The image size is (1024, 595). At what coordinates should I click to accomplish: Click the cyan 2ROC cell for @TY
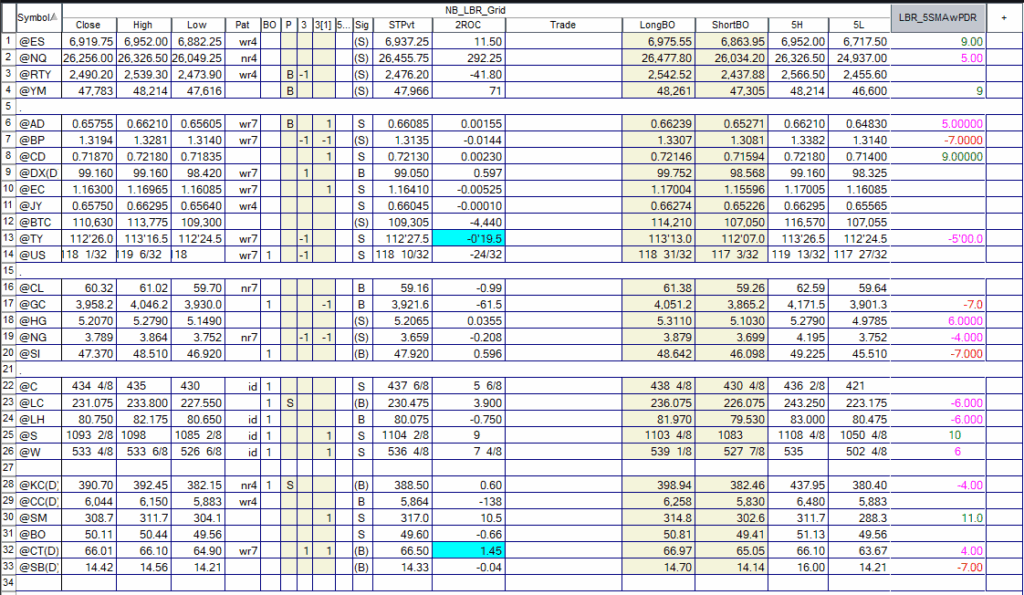468,238
